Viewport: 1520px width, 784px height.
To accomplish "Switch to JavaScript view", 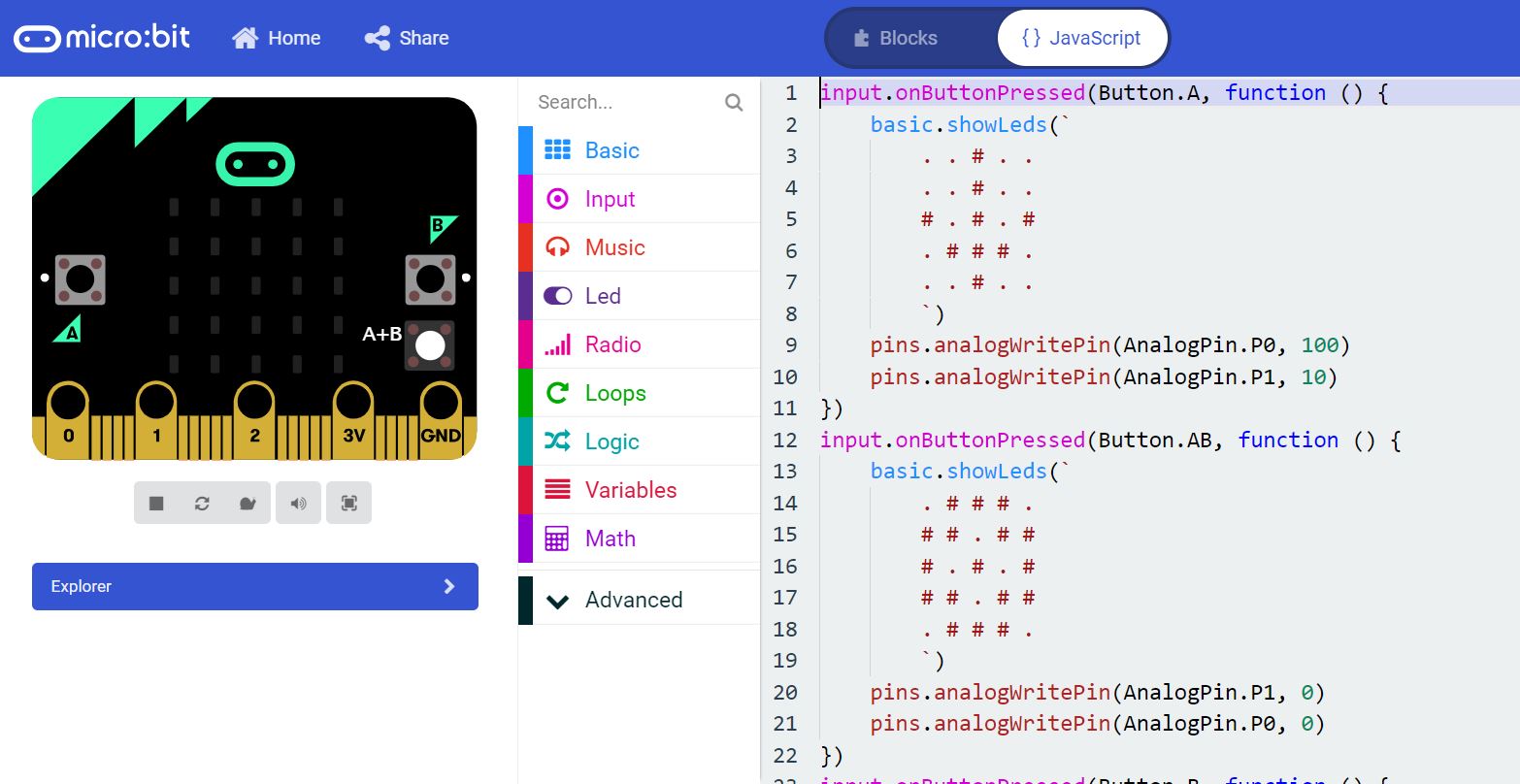I will click(x=1080, y=38).
